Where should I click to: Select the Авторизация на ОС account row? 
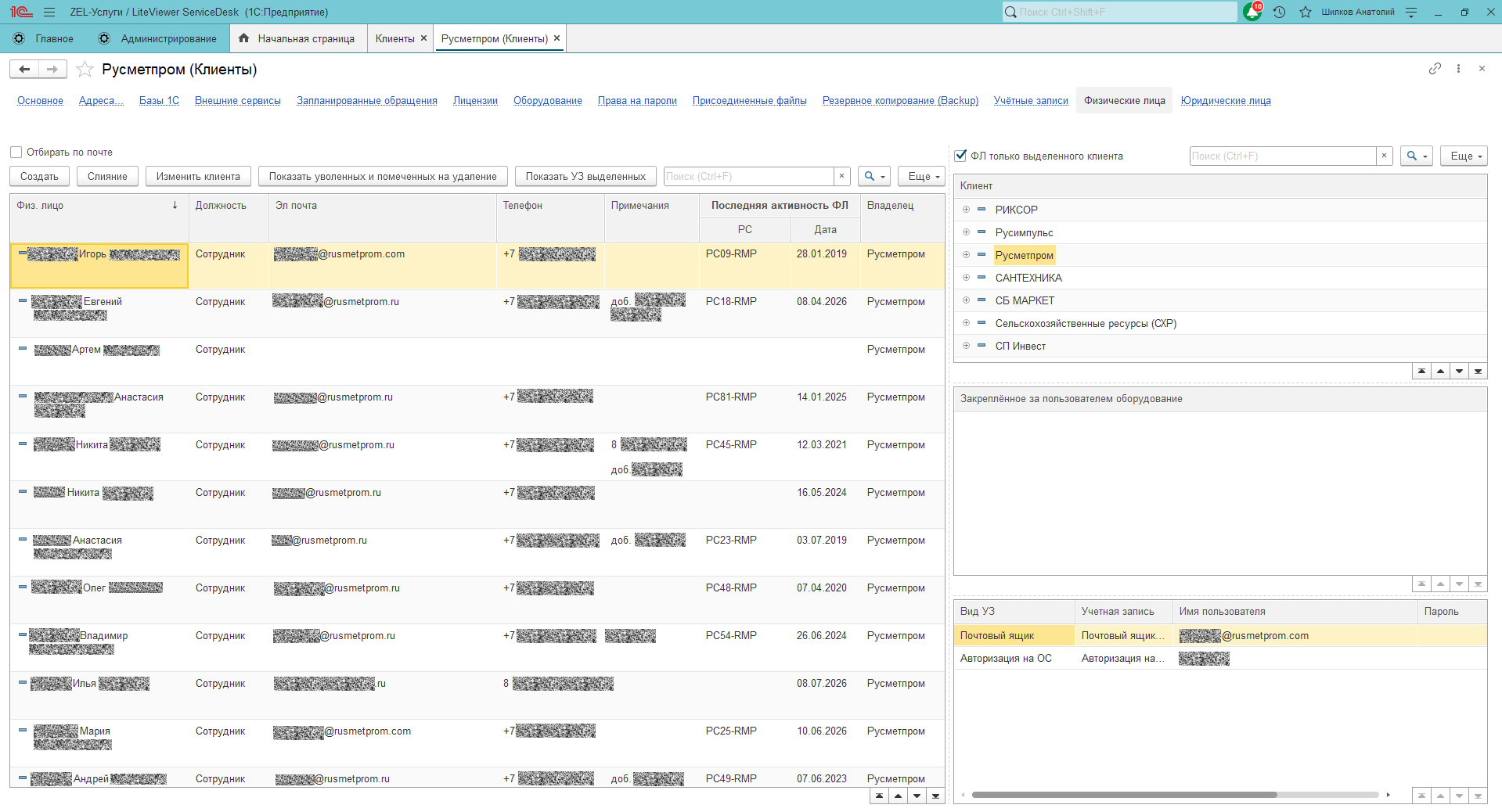(x=1220, y=659)
